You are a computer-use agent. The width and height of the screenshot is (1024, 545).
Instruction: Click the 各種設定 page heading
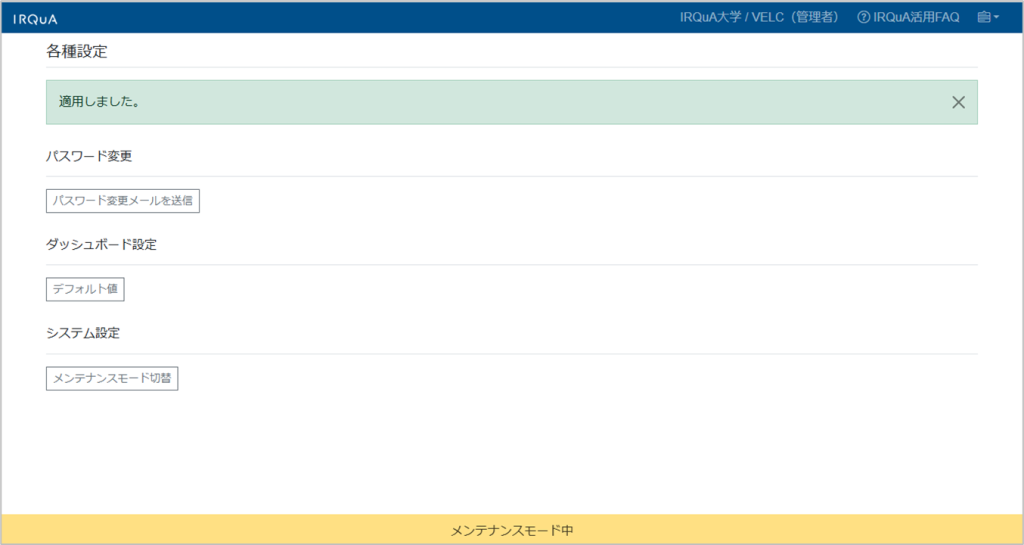click(76, 50)
